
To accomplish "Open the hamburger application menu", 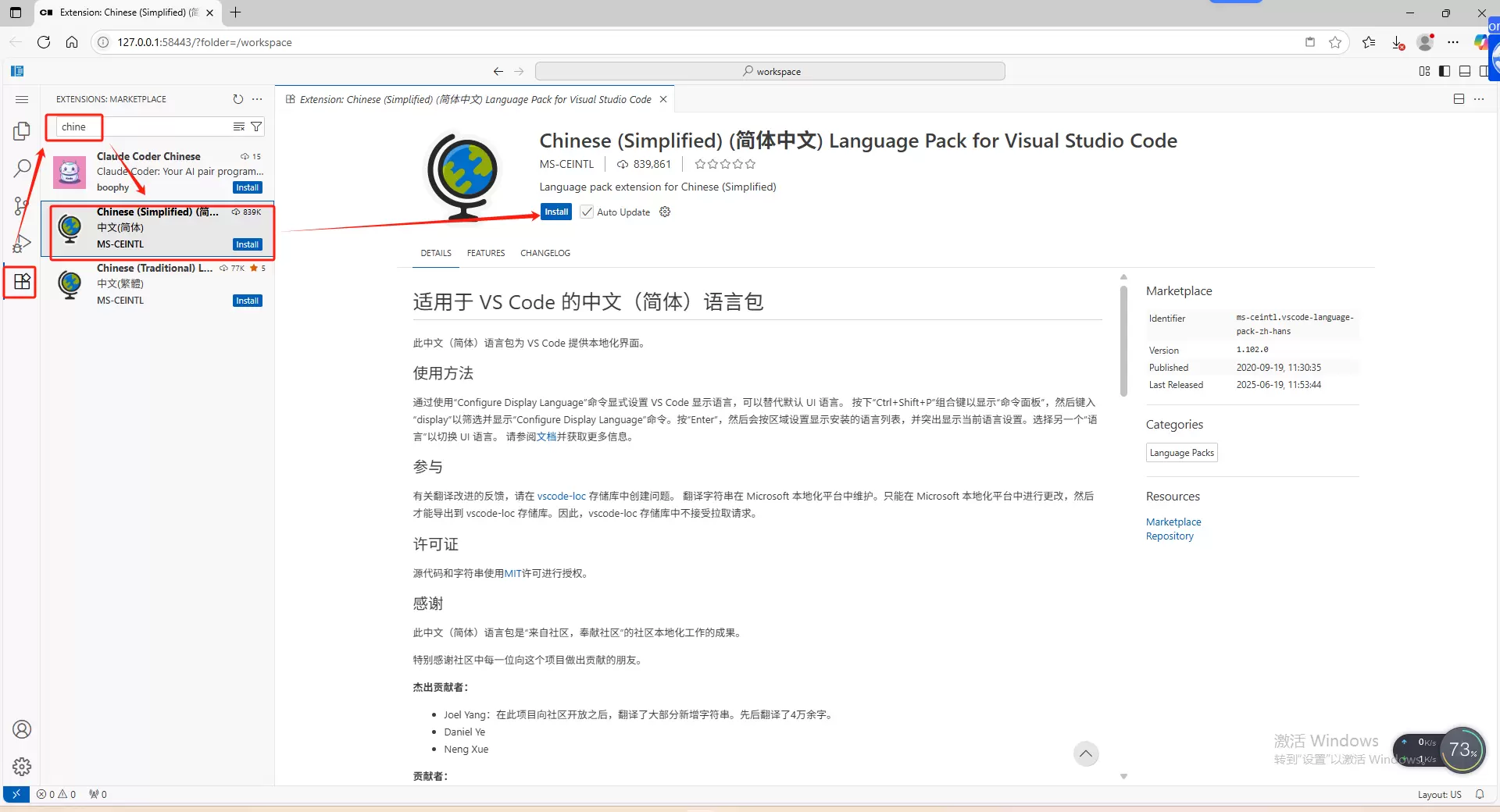I will pyautogui.click(x=22, y=99).
